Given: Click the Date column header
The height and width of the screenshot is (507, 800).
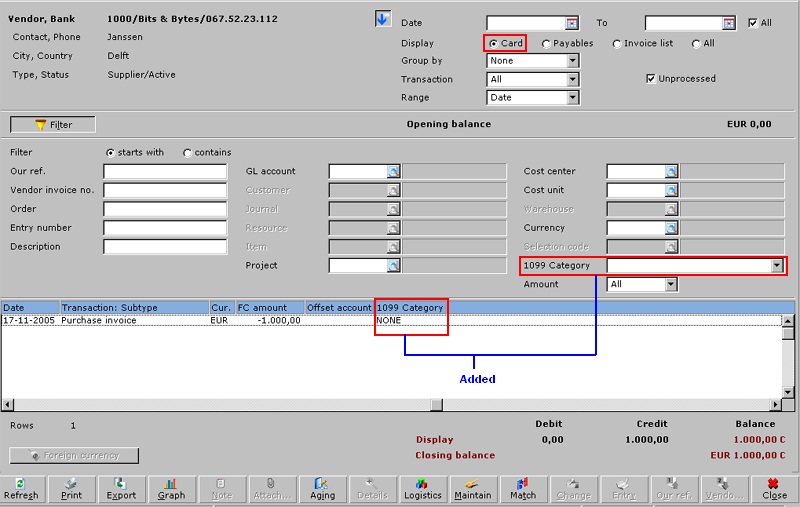Looking at the screenshot, I should pyautogui.click(x=31, y=308).
